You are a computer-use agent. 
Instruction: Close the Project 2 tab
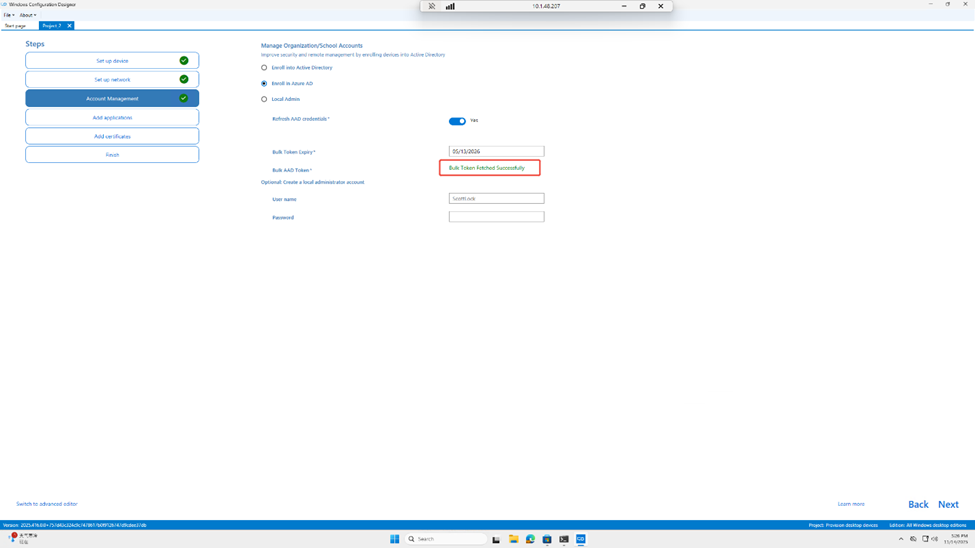70,26
